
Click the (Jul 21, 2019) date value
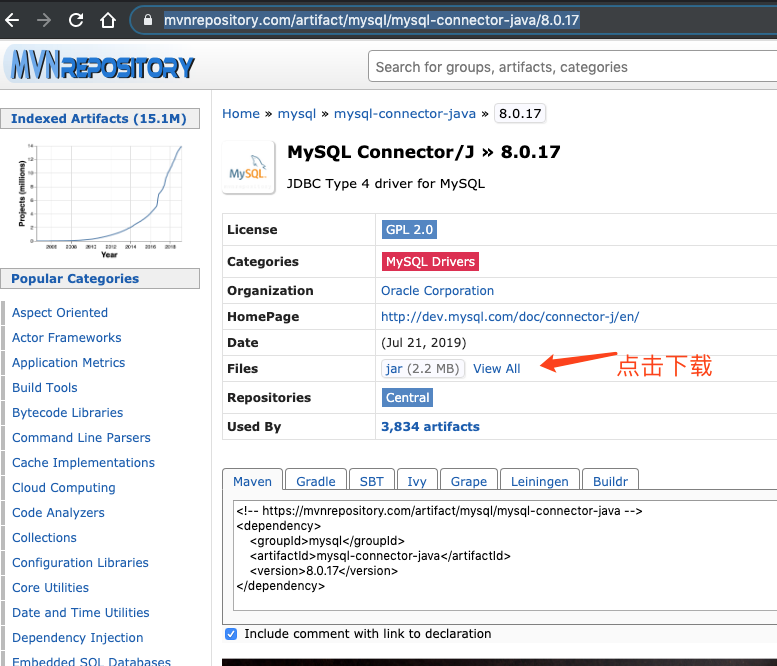[423, 342]
